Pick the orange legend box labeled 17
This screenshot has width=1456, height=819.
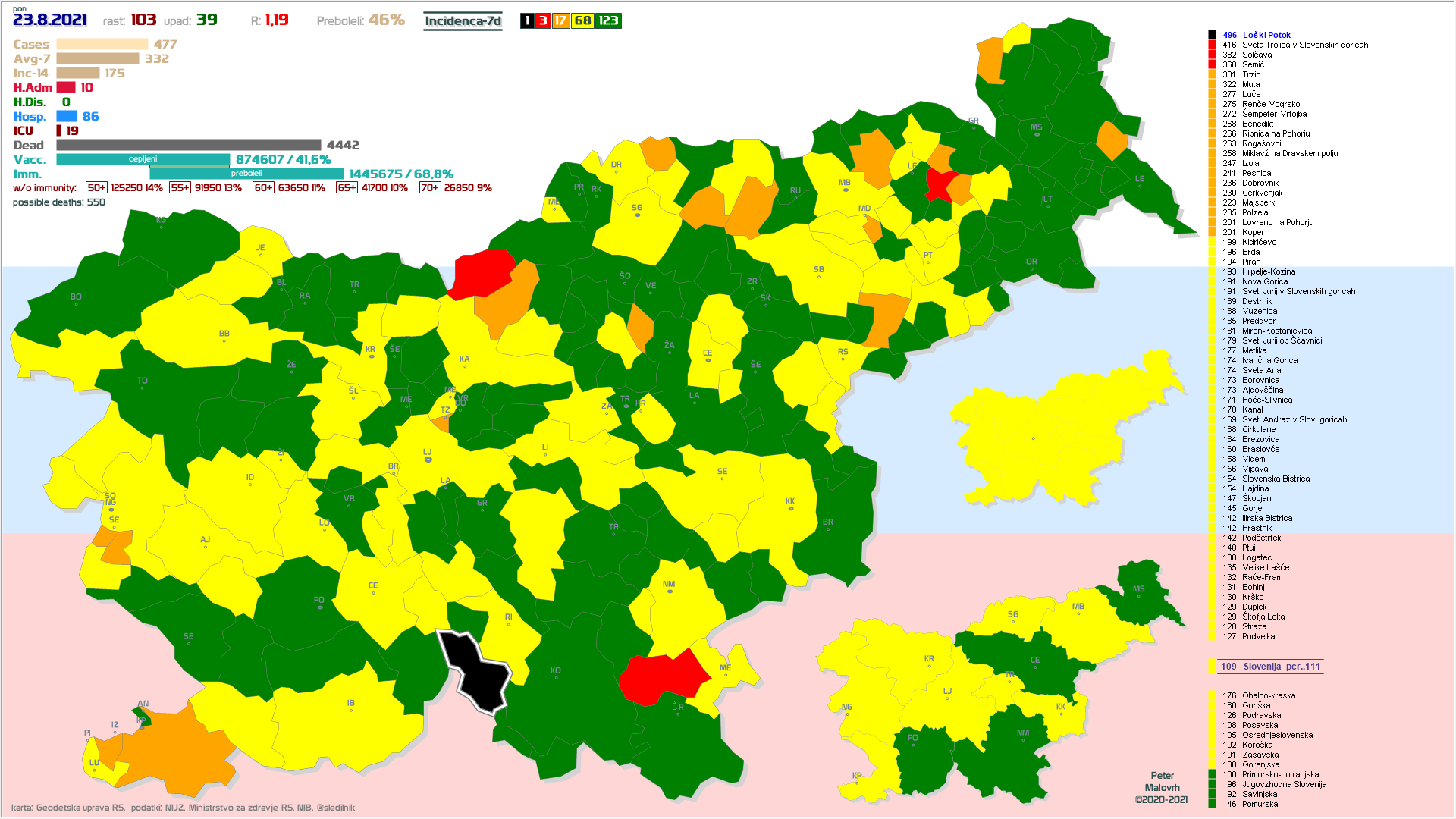coord(560,20)
